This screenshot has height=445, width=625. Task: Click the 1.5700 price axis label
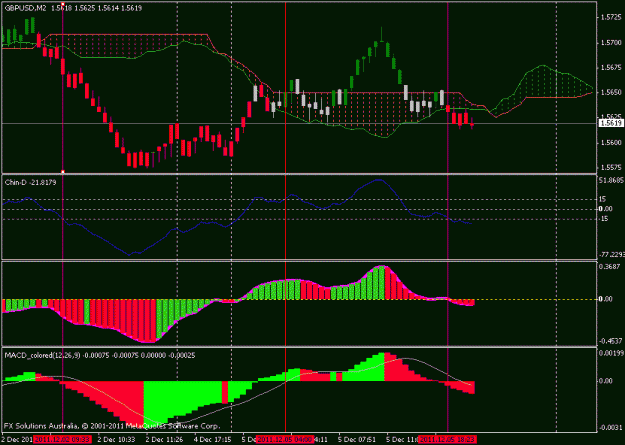pos(610,42)
